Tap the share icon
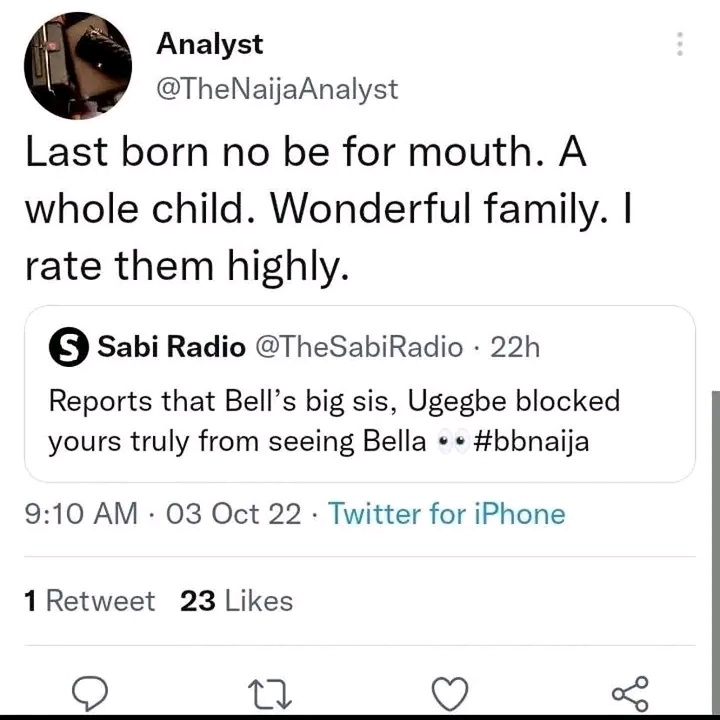720x720 pixels. click(x=630, y=692)
